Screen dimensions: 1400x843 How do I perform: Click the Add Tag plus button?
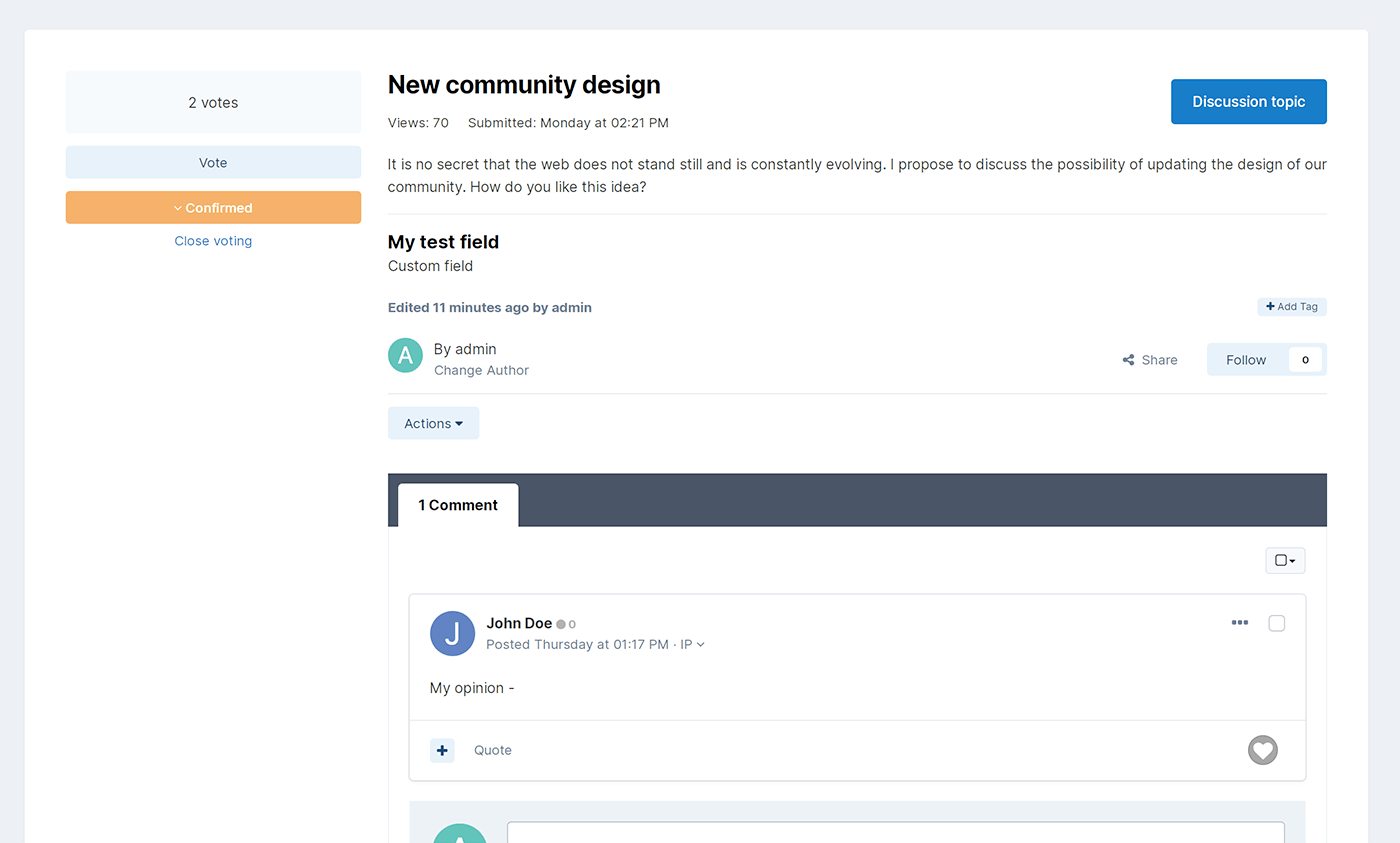1291,307
